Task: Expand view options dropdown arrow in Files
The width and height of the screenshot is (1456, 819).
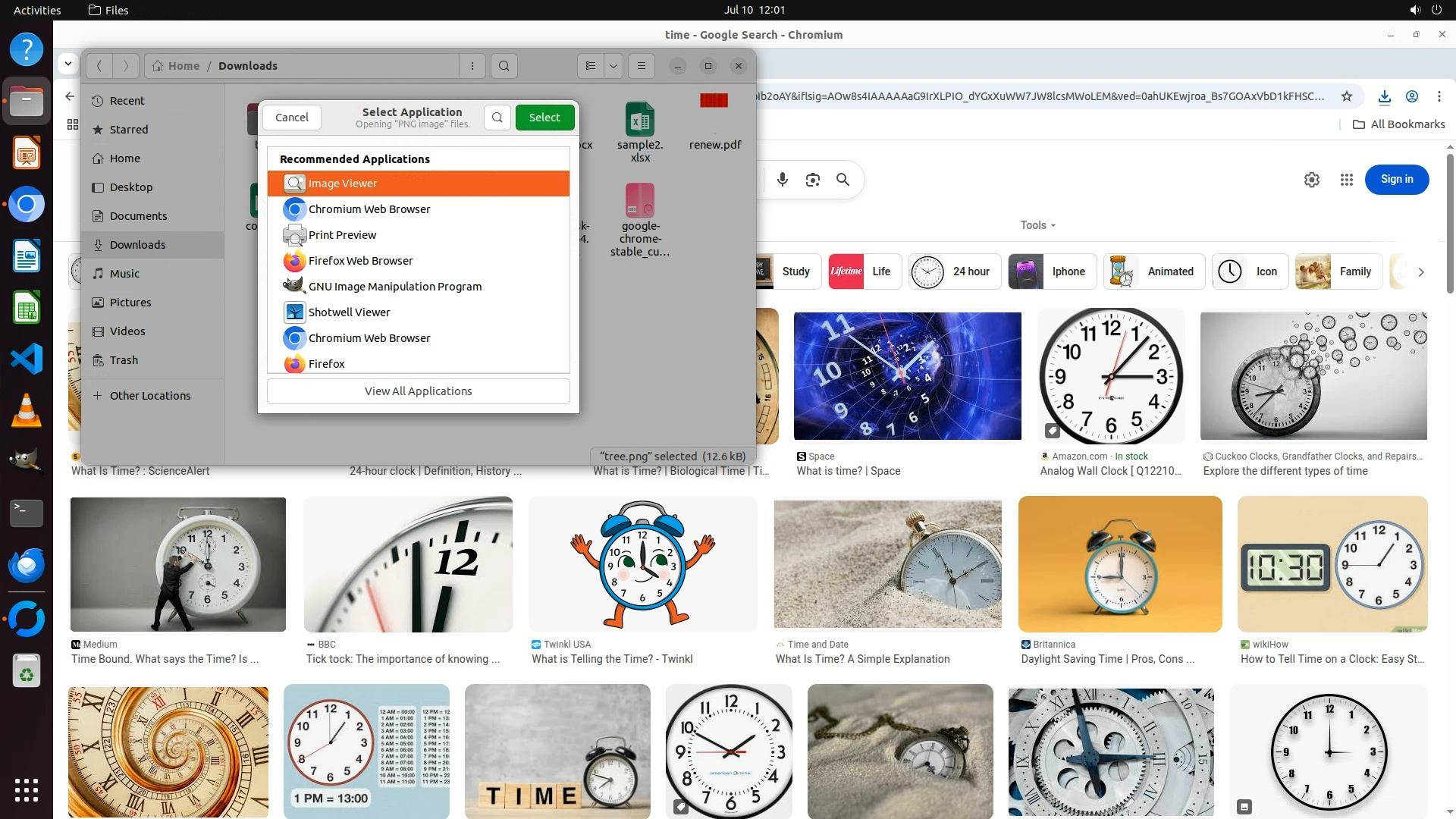Action: pyautogui.click(x=613, y=66)
